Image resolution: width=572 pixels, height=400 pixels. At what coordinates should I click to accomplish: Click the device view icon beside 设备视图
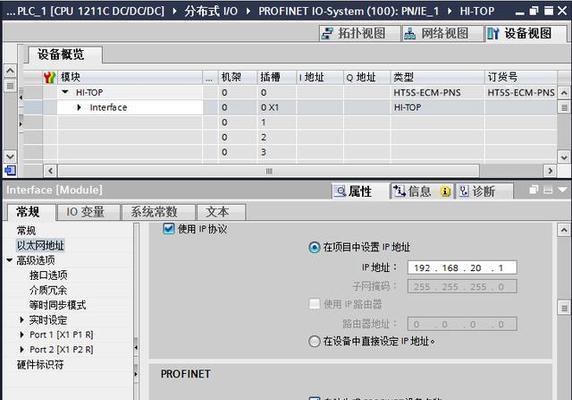pyautogui.click(x=493, y=34)
